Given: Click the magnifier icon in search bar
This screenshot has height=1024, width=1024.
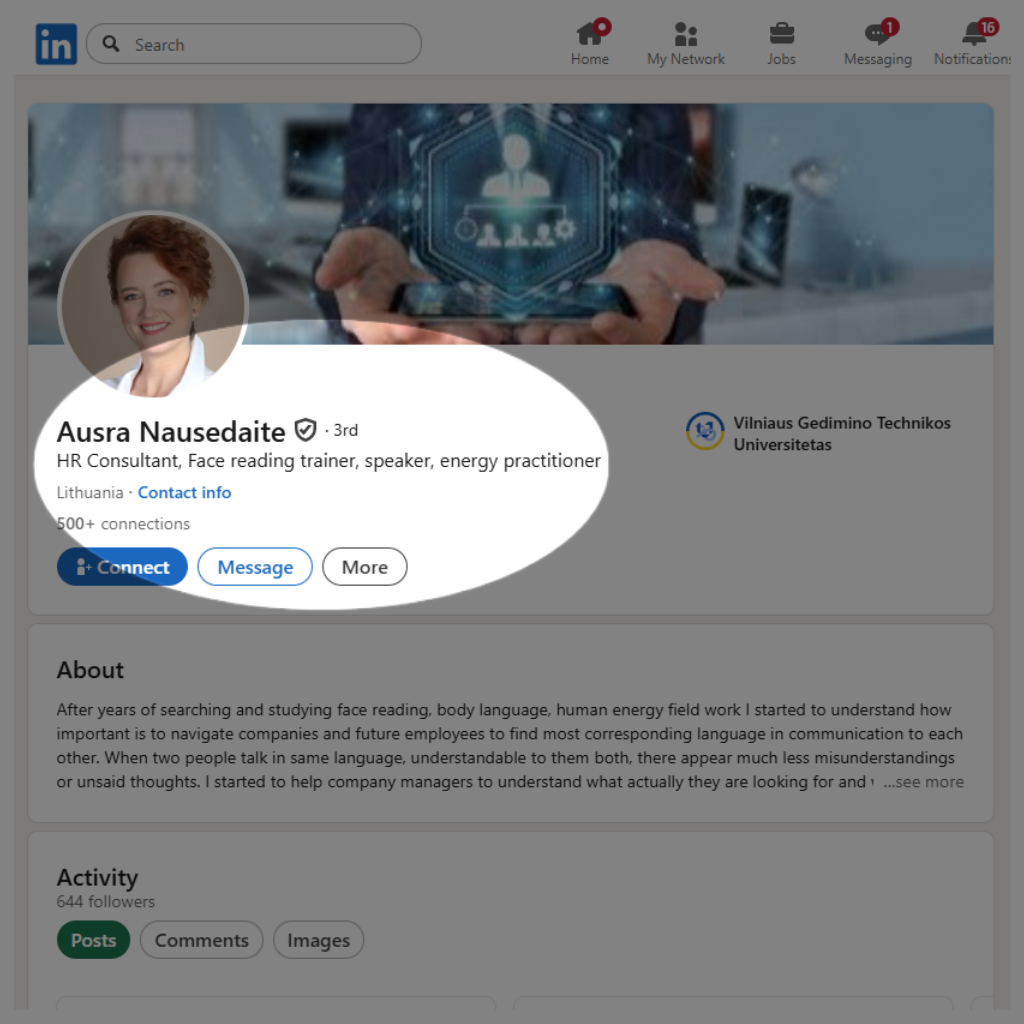Looking at the screenshot, I should (113, 45).
